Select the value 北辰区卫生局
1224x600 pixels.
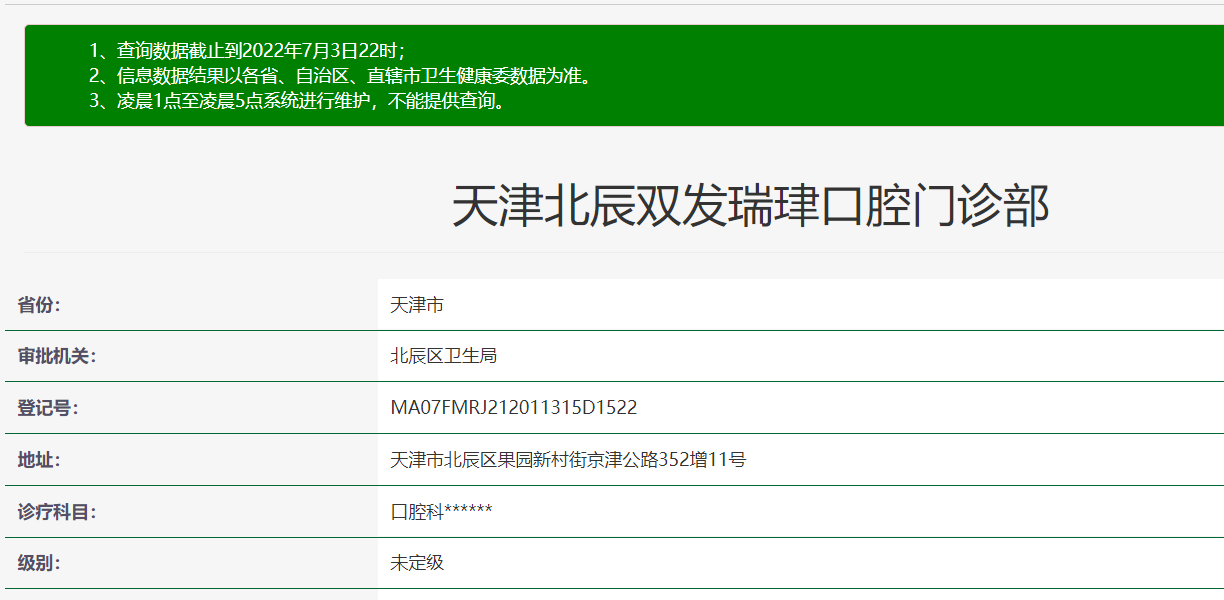444,356
